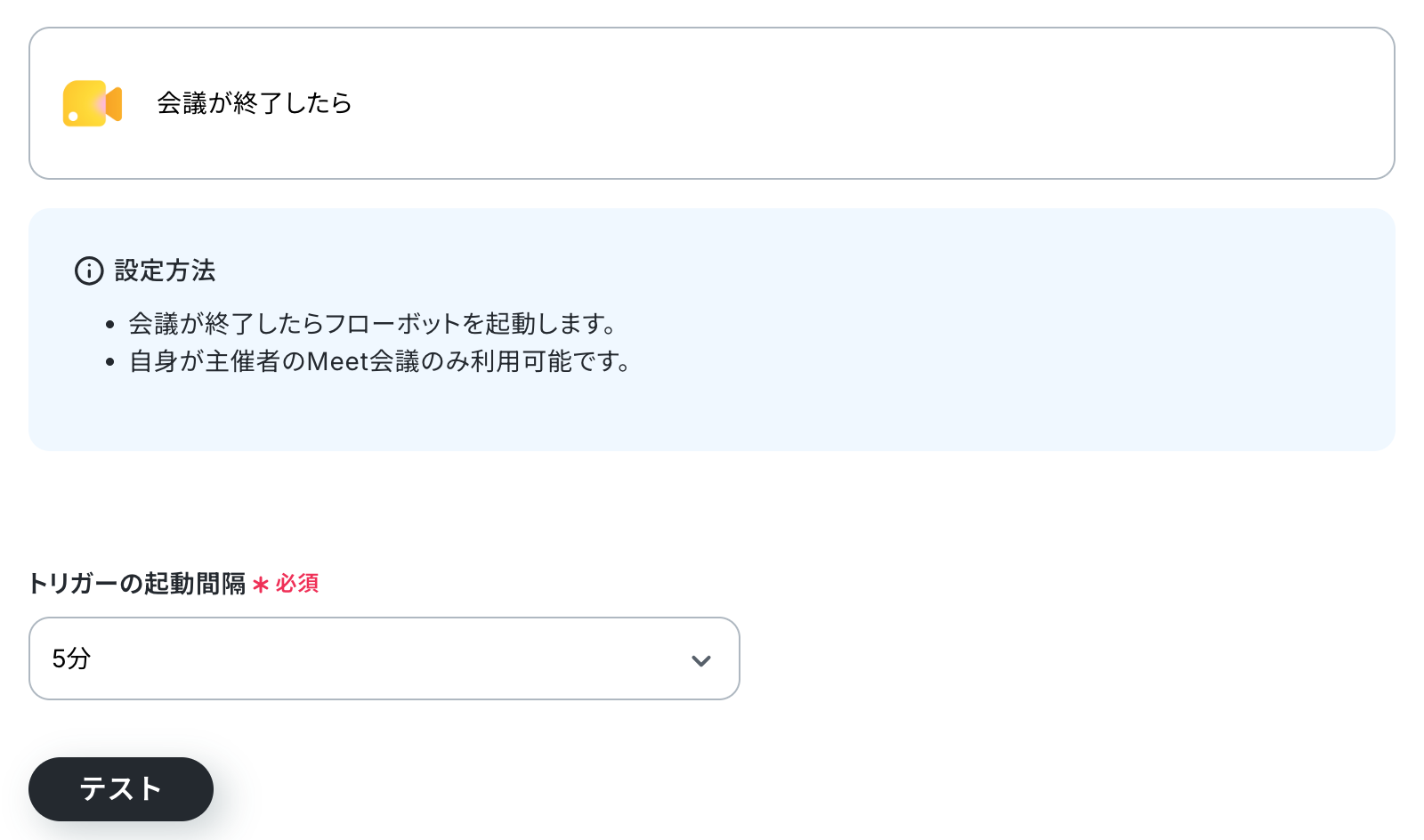This screenshot has width=1424, height=840.
Task: Click the 設定方法 heading
Action: (x=166, y=271)
